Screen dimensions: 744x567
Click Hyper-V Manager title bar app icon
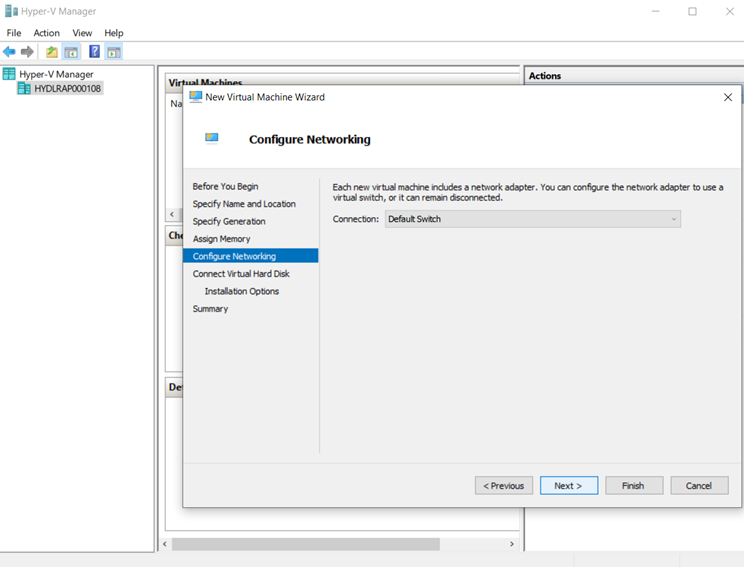tap(11, 11)
